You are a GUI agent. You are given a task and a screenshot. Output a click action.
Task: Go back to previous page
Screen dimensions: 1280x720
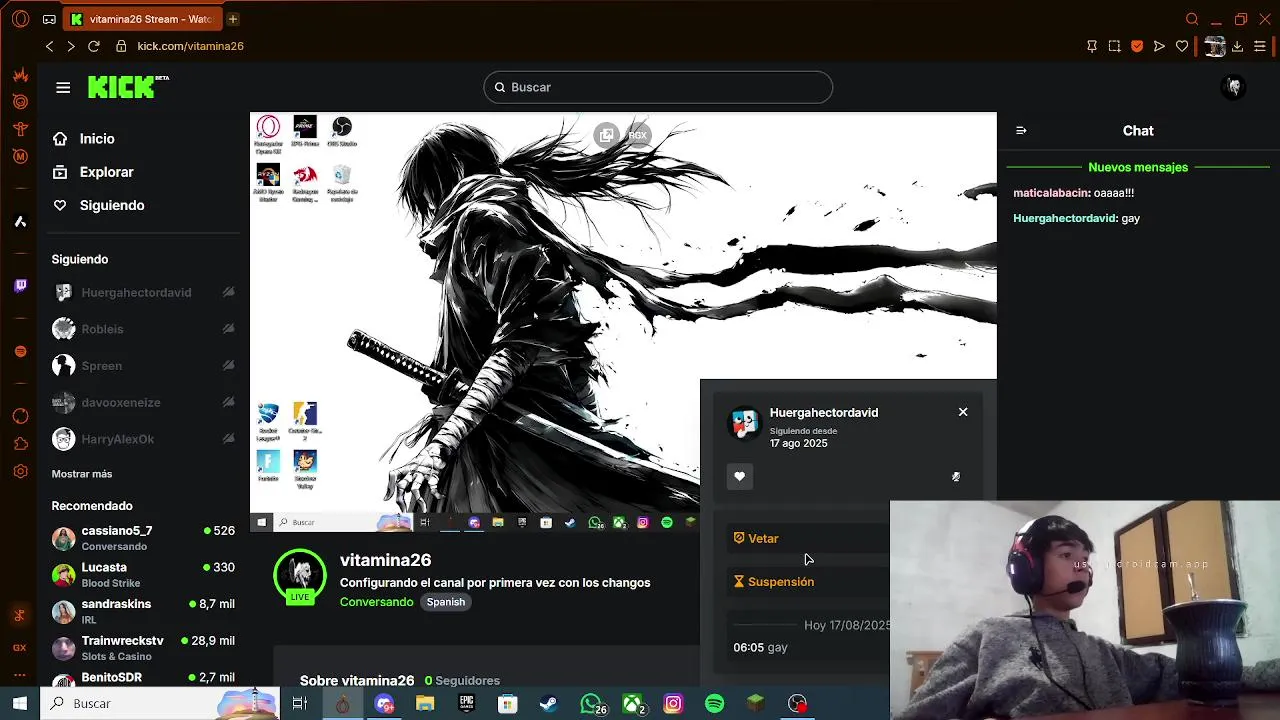(49, 46)
